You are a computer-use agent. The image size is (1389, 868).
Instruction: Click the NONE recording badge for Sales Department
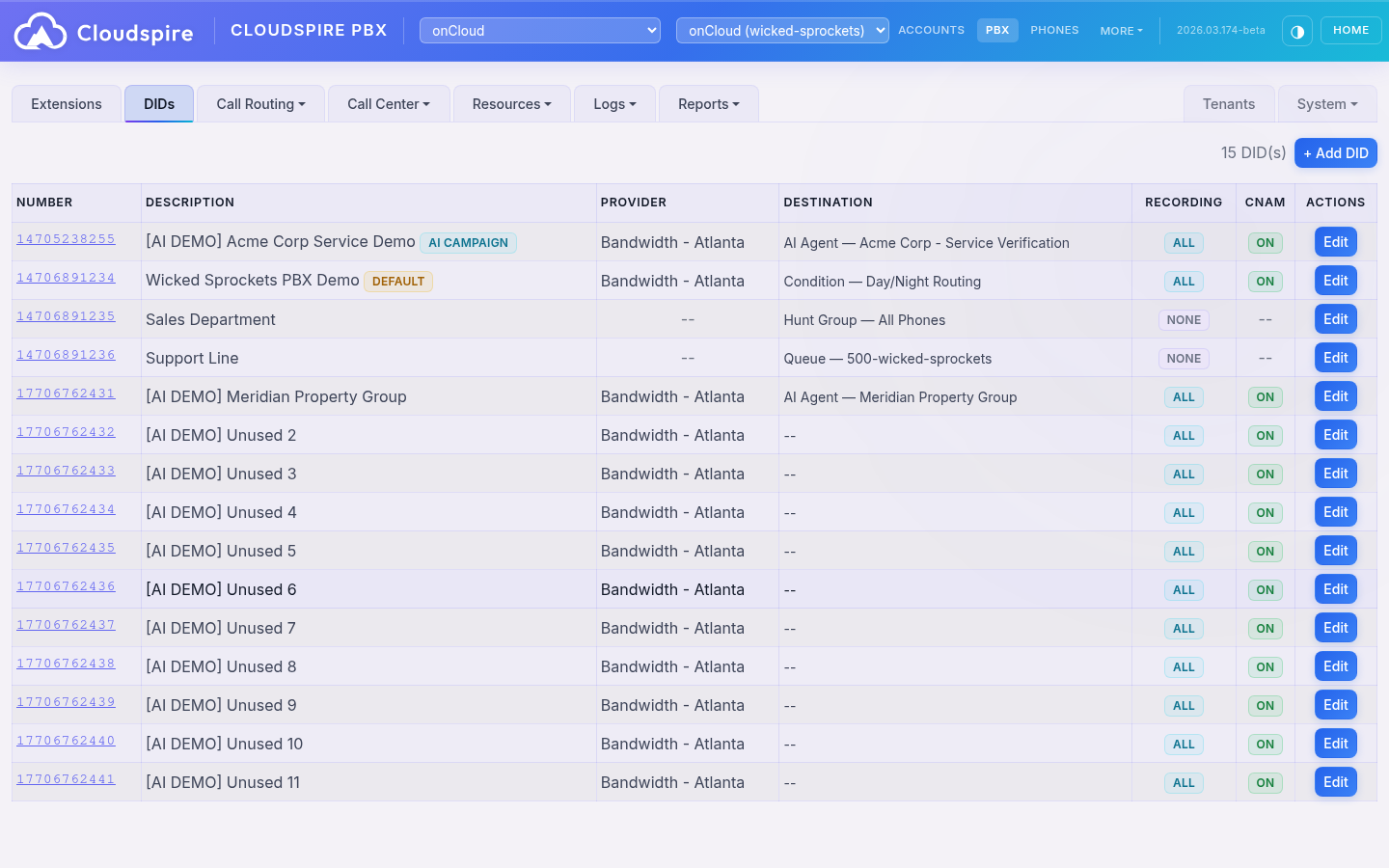pyautogui.click(x=1184, y=319)
